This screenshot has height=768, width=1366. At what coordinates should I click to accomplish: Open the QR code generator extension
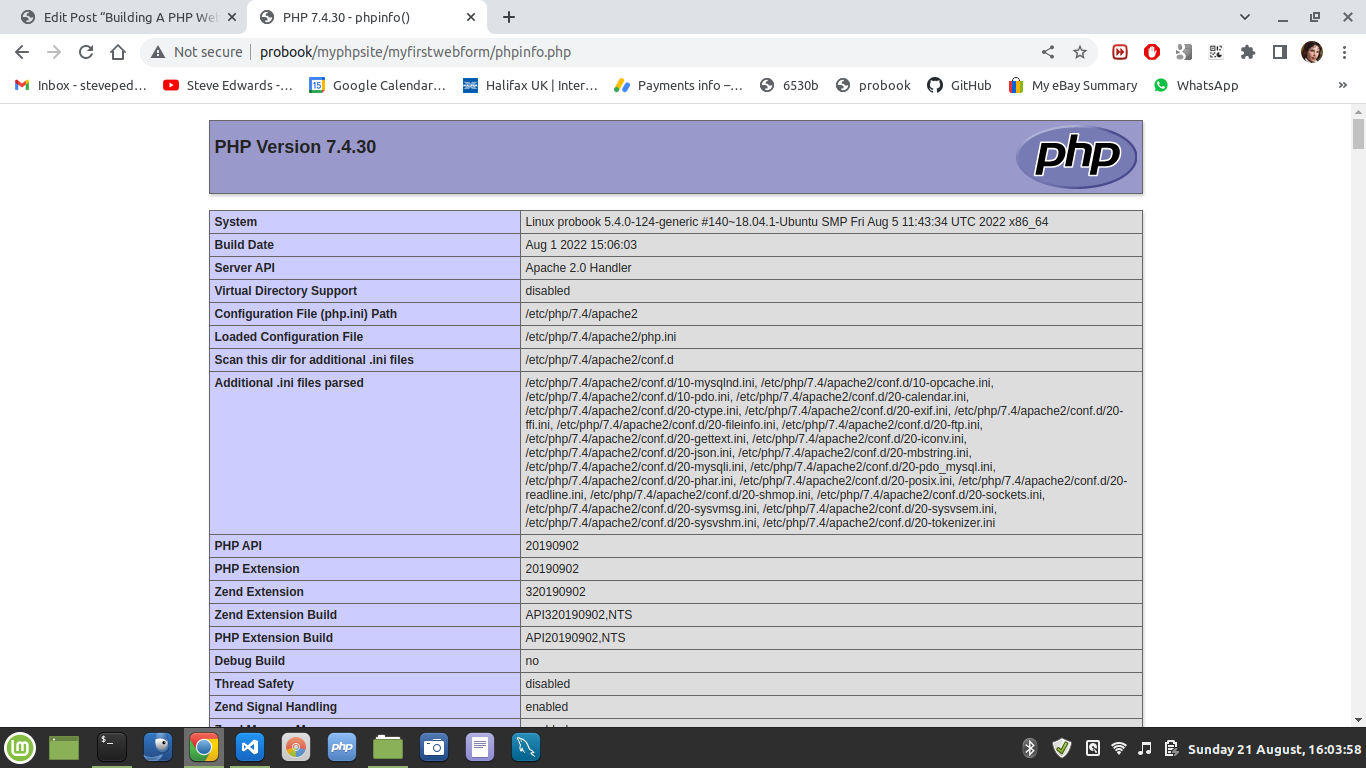point(1216,52)
